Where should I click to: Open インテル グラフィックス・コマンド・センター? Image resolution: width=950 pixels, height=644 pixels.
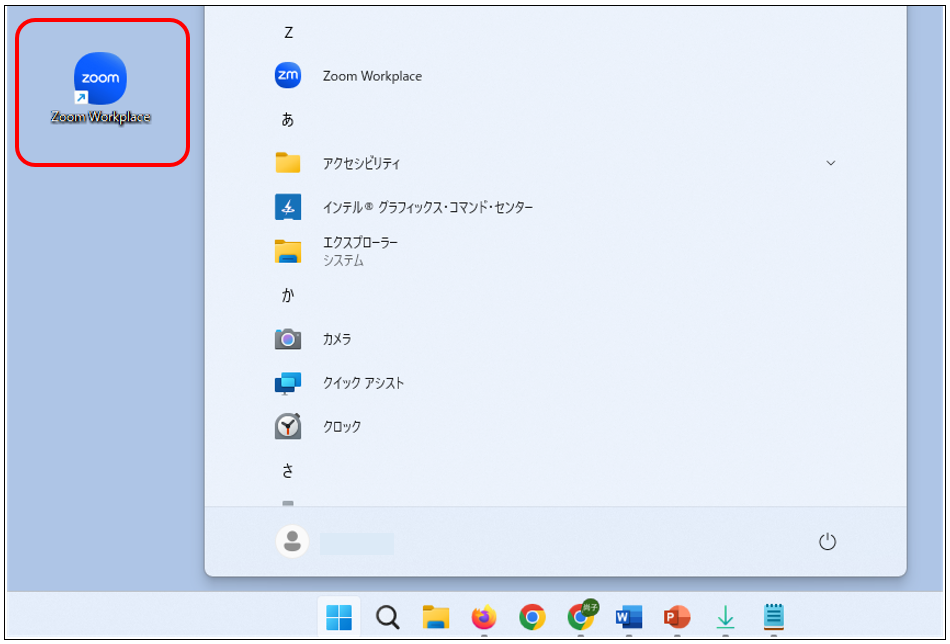click(427, 207)
